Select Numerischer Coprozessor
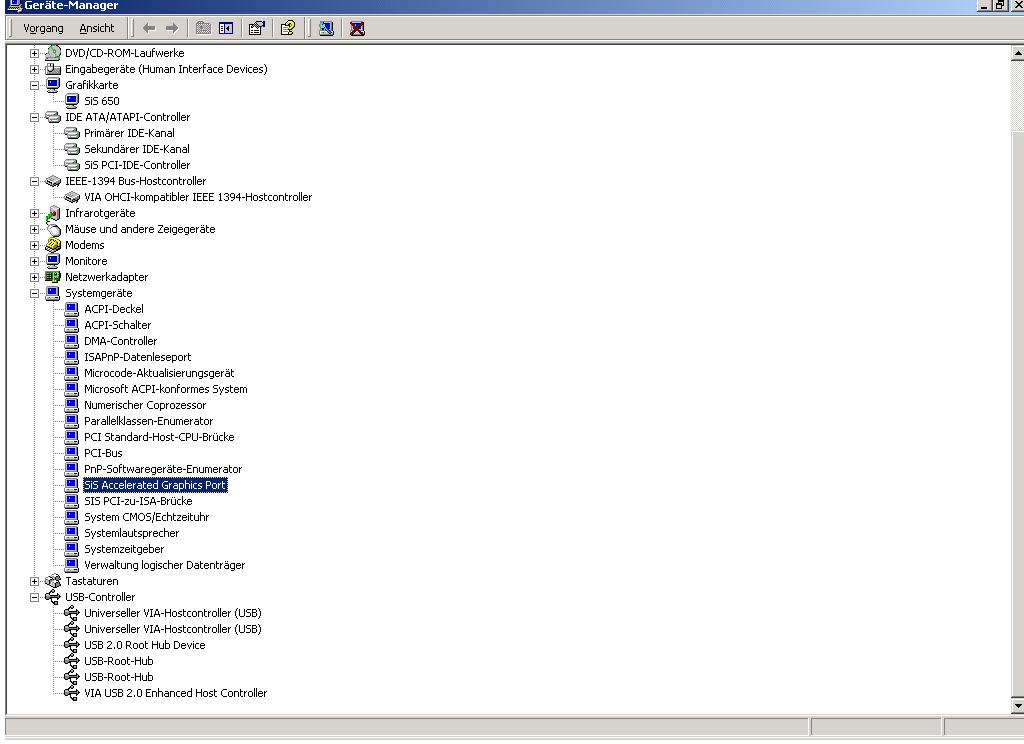1024x744 pixels. click(145, 405)
